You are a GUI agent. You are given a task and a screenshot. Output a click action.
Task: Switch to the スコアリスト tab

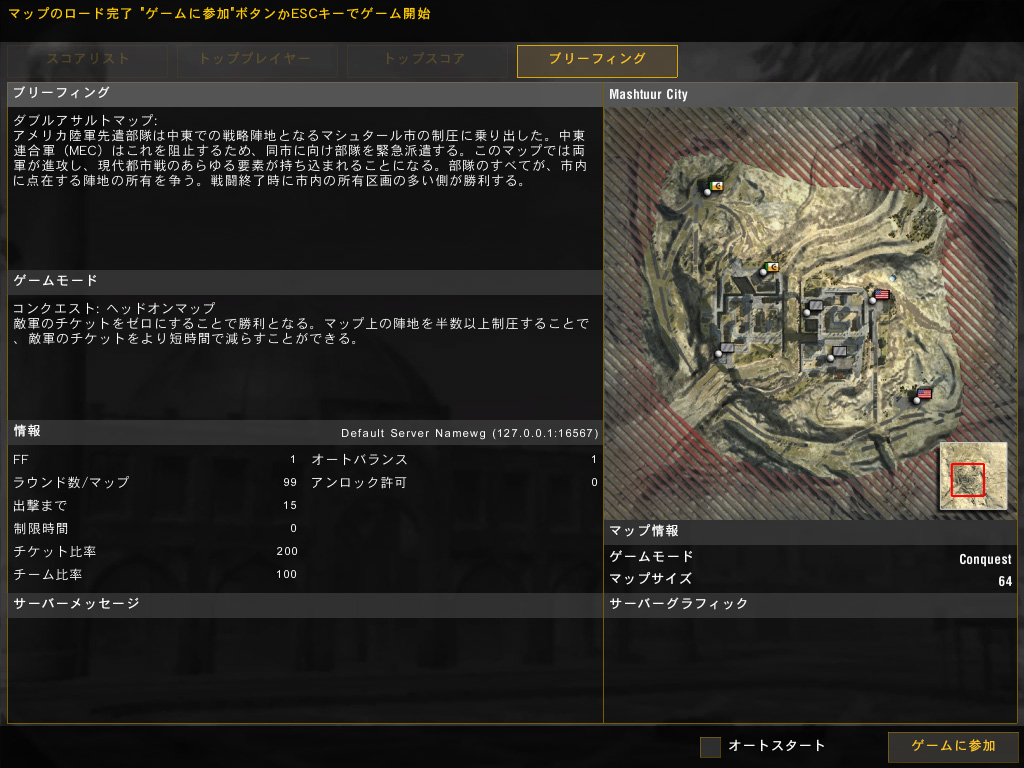88,59
